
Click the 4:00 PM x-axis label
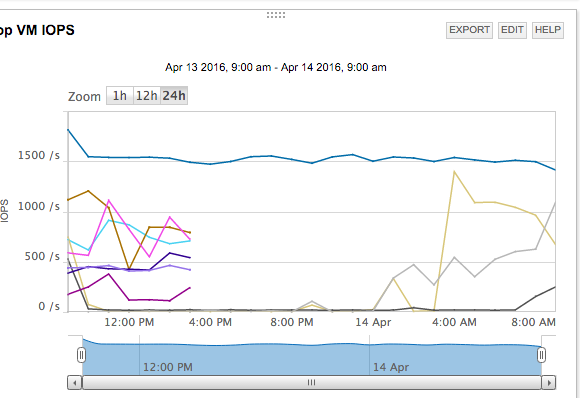(x=210, y=322)
